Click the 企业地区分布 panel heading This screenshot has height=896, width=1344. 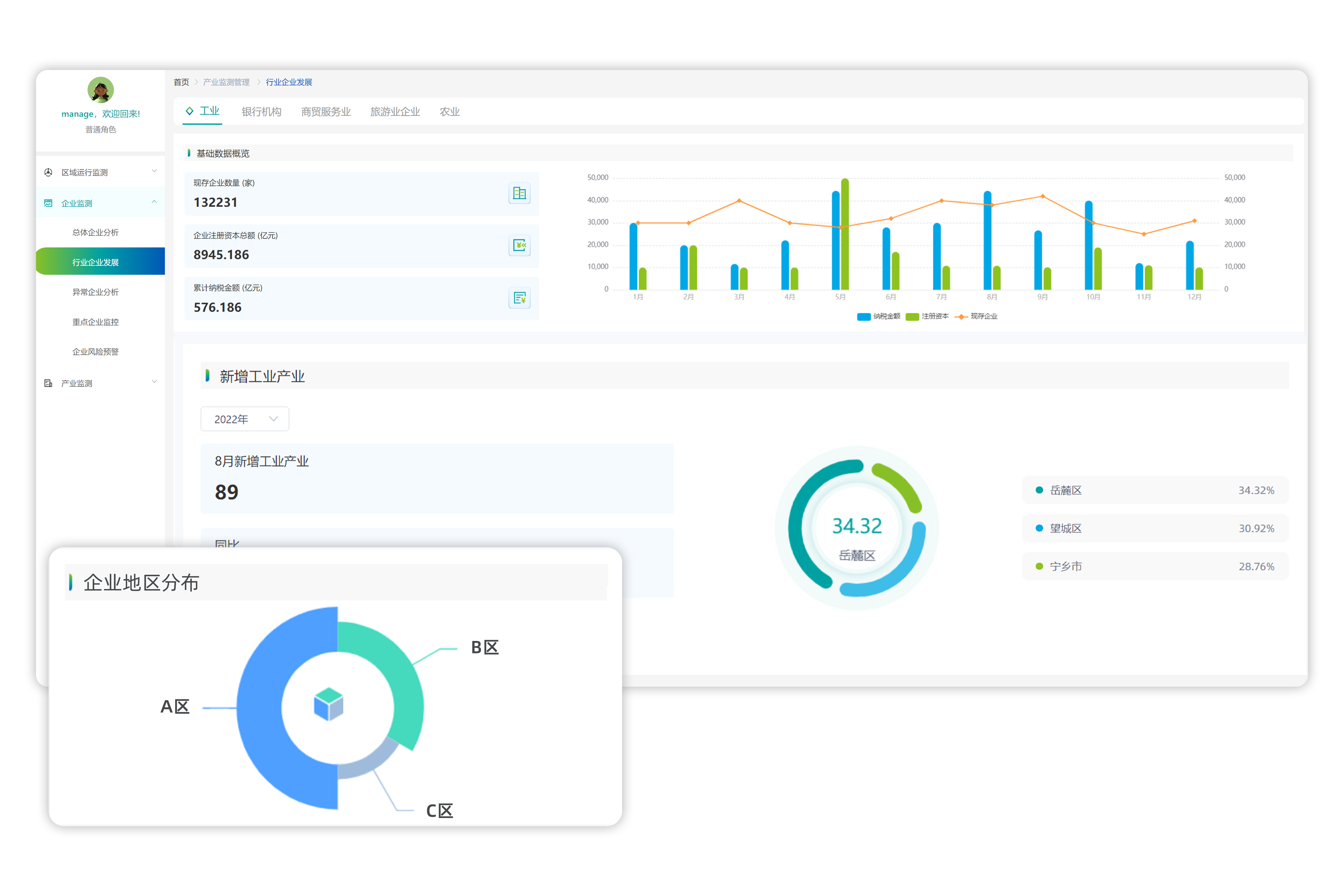coord(141,582)
